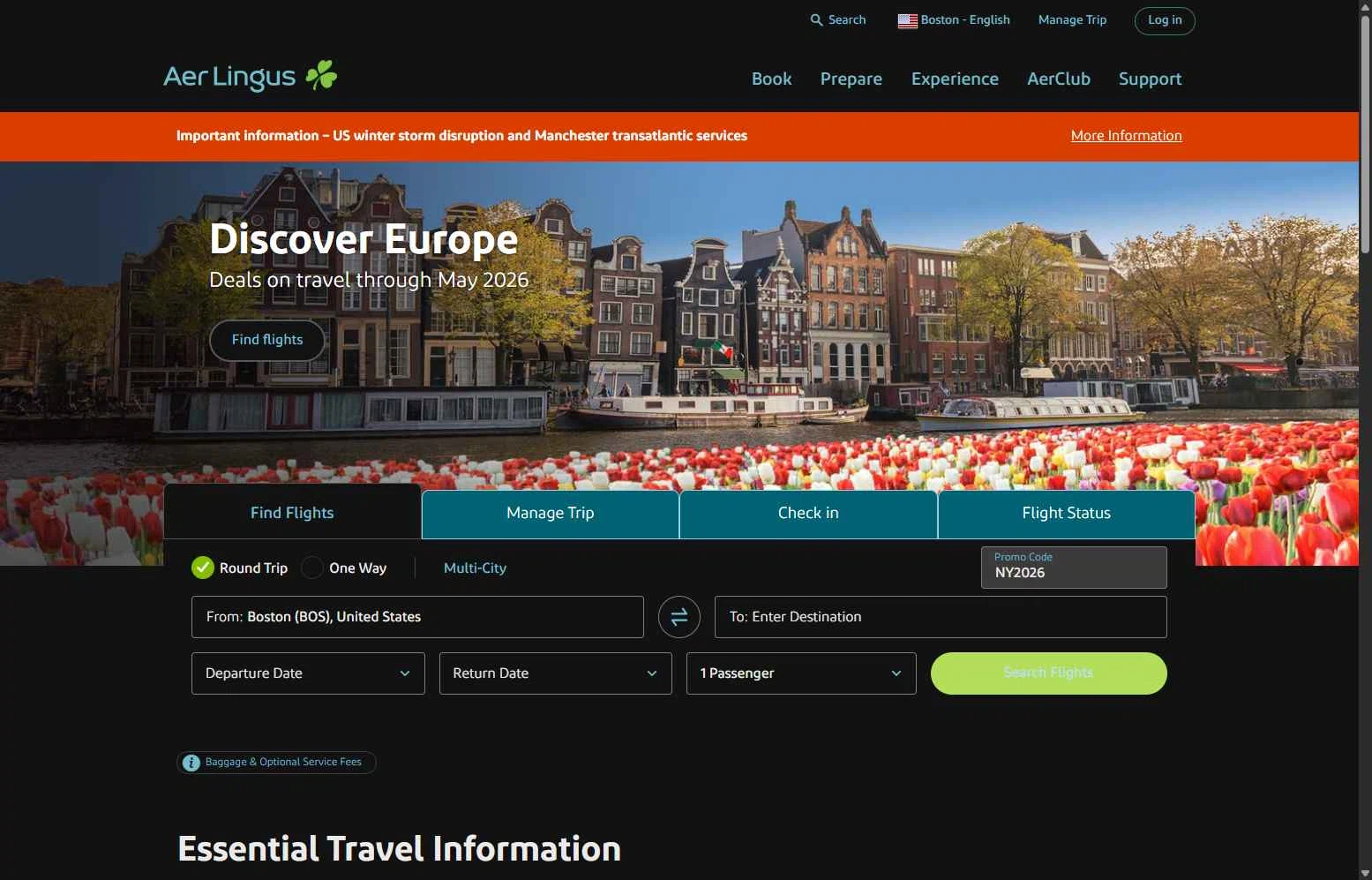
Task: Open the Book menu
Action: pos(771,79)
